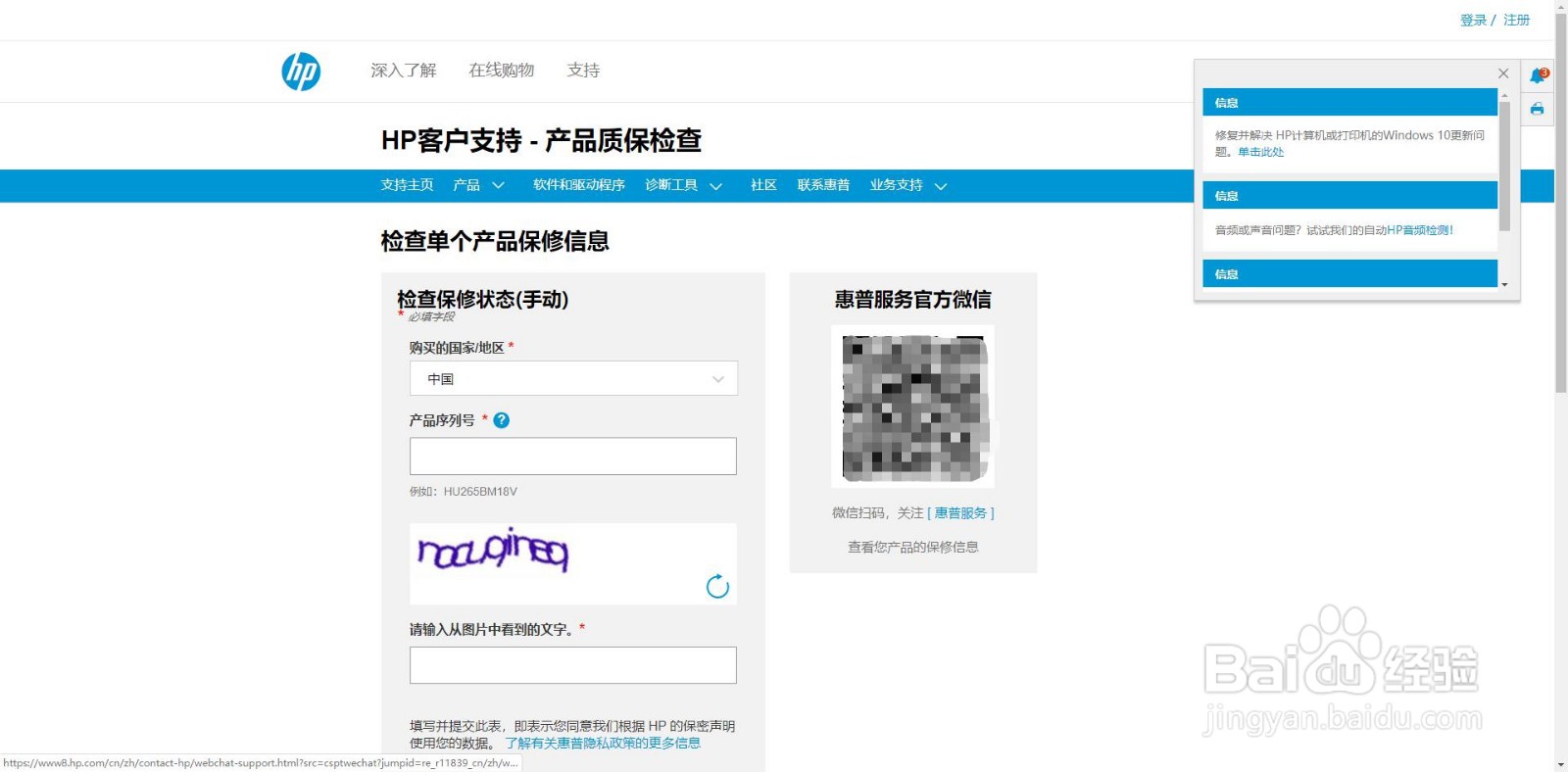
Task: Click the WeChat QR code image
Action: (x=913, y=407)
